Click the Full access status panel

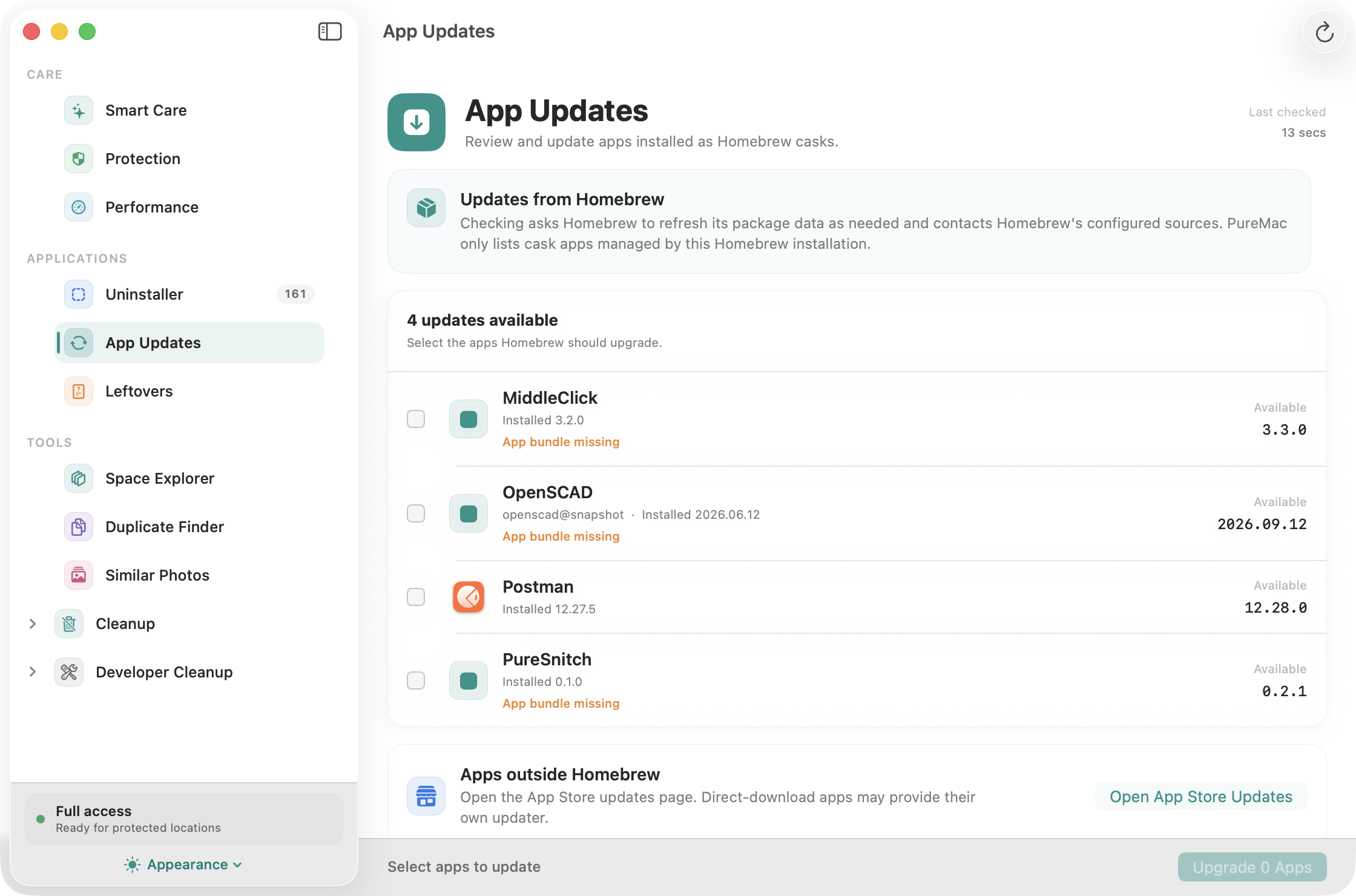(x=184, y=819)
